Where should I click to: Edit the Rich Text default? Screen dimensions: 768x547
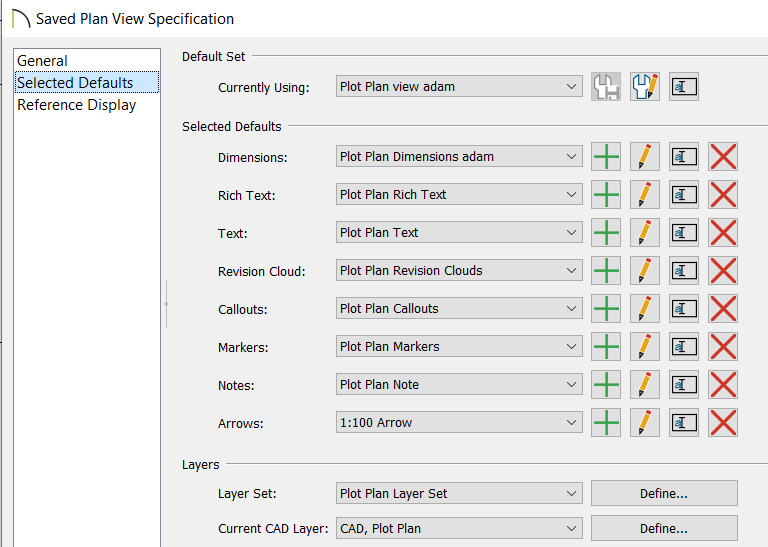645,195
